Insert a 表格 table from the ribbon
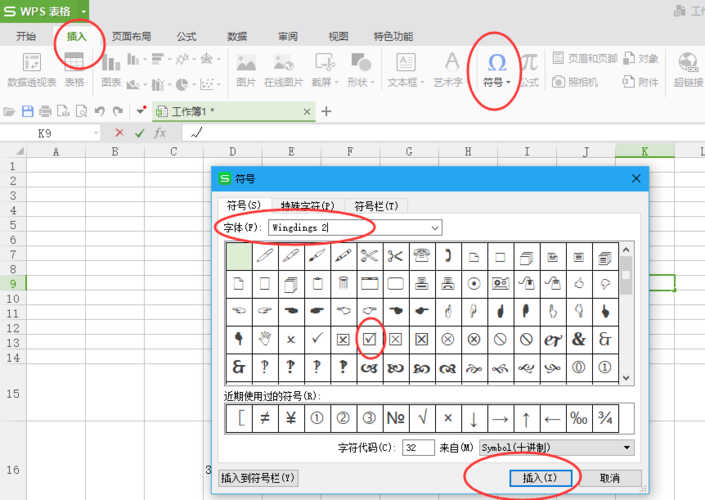This screenshot has width=705, height=500. (x=74, y=69)
